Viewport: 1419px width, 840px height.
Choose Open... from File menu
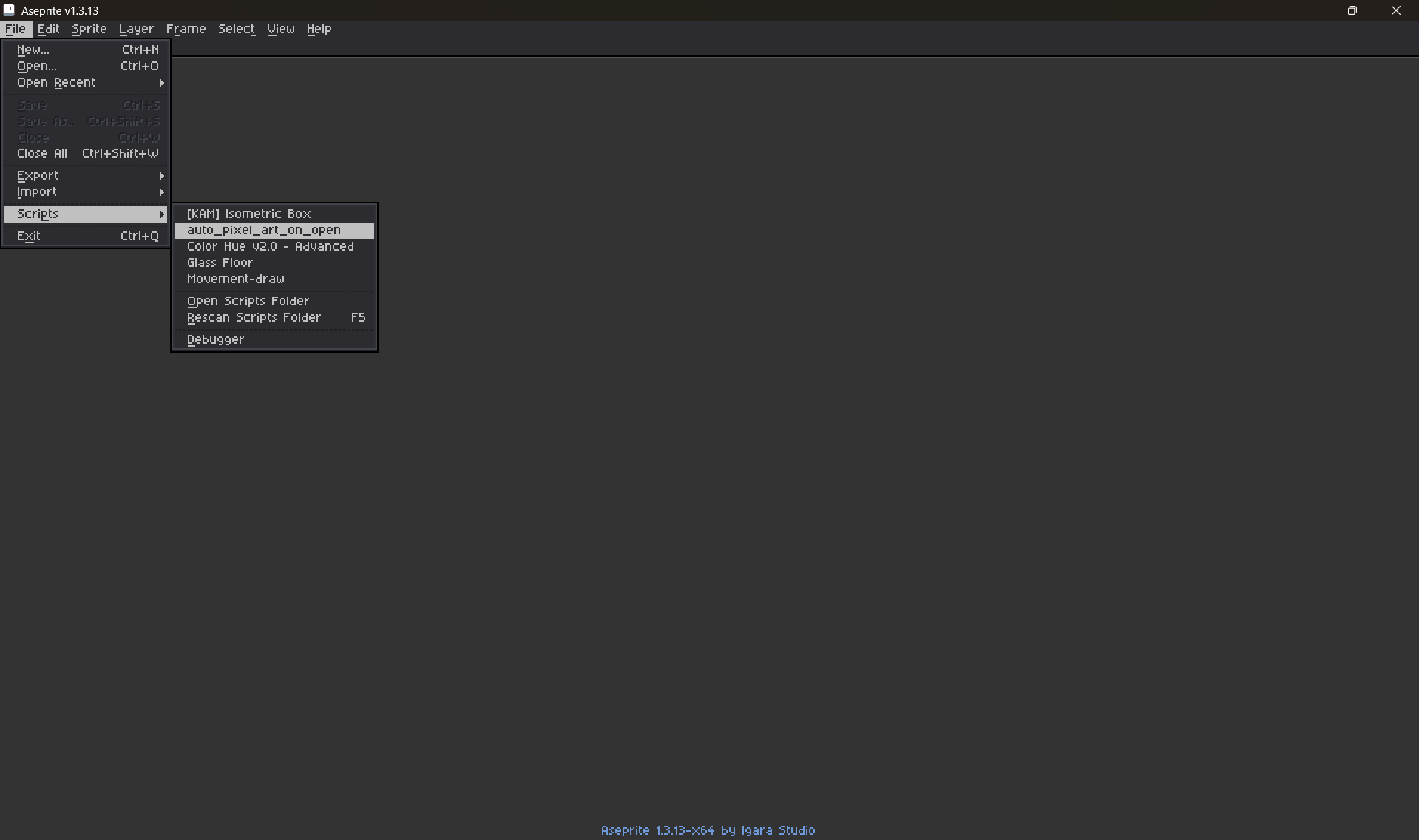pyautogui.click(x=86, y=66)
